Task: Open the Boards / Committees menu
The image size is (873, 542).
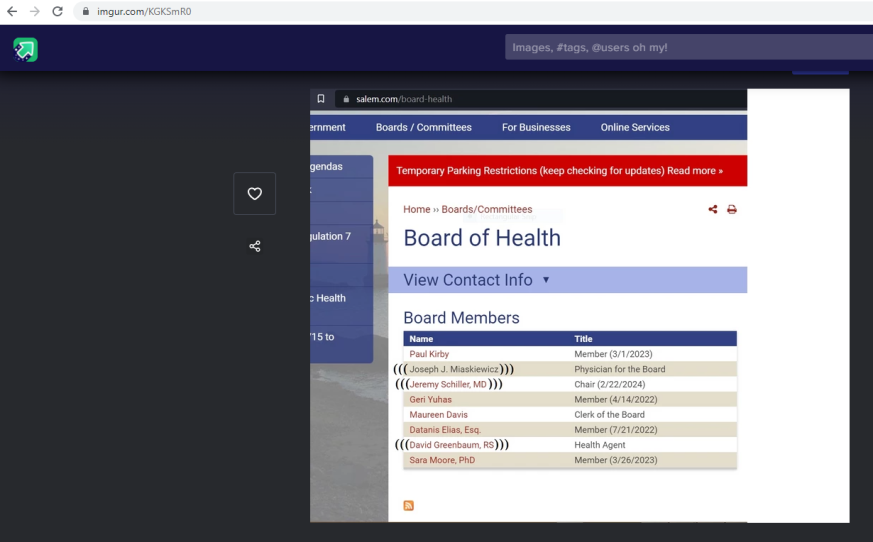Action: pyautogui.click(x=424, y=127)
